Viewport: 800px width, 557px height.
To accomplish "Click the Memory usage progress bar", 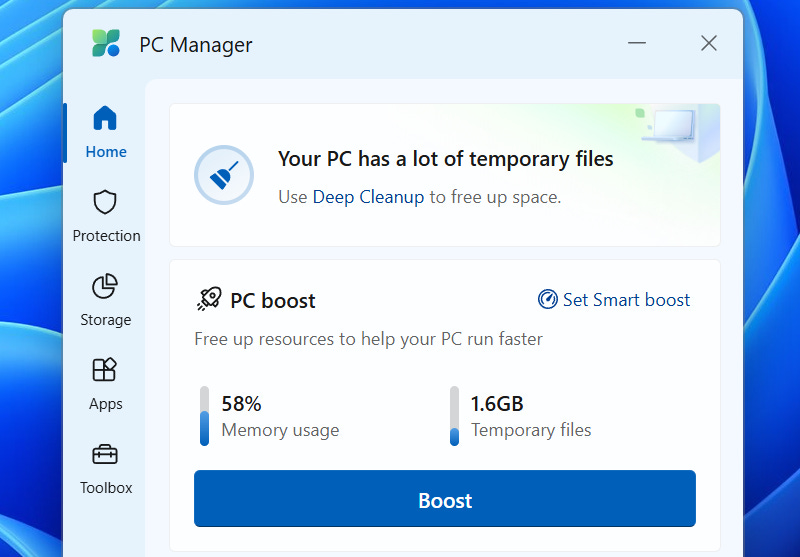I will [205, 416].
